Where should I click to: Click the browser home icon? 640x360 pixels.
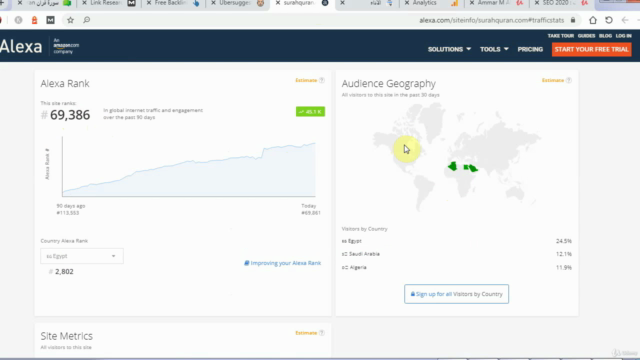click(593, 20)
